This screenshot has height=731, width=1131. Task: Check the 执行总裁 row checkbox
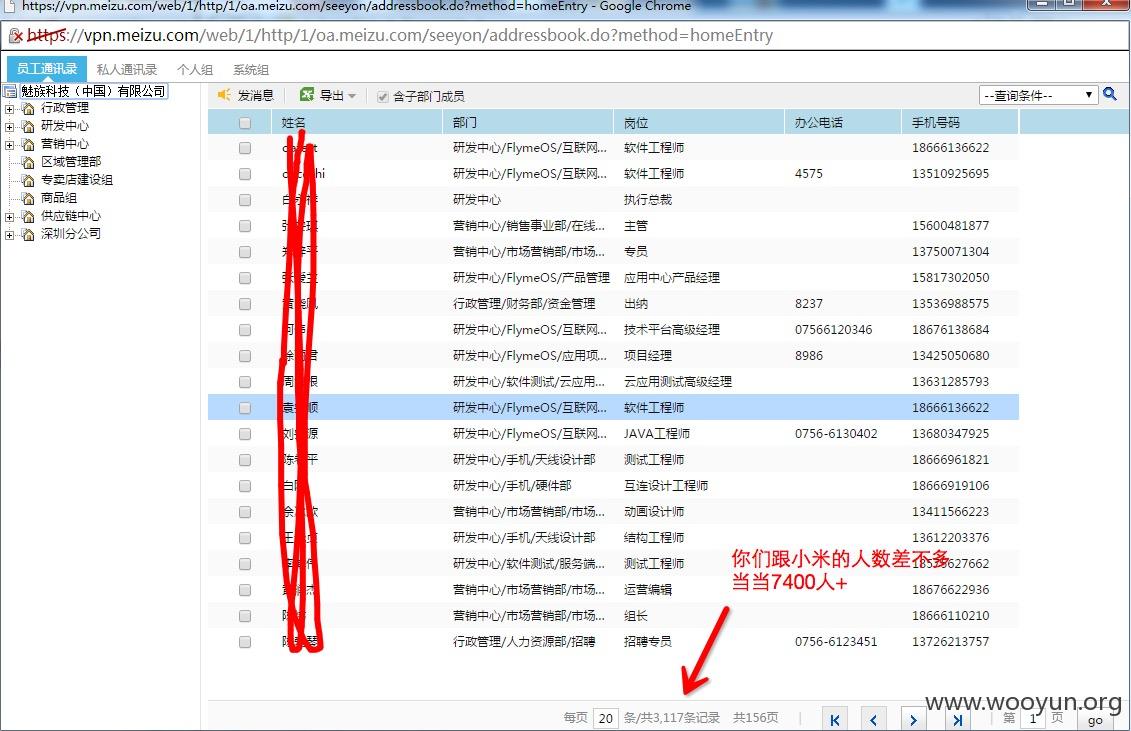click(245, 200)
